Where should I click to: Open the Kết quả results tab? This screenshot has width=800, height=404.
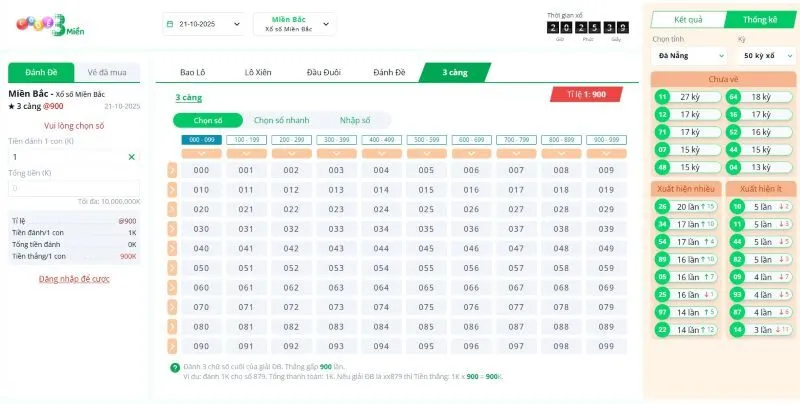pyautogui.click(x=688, y=20)
